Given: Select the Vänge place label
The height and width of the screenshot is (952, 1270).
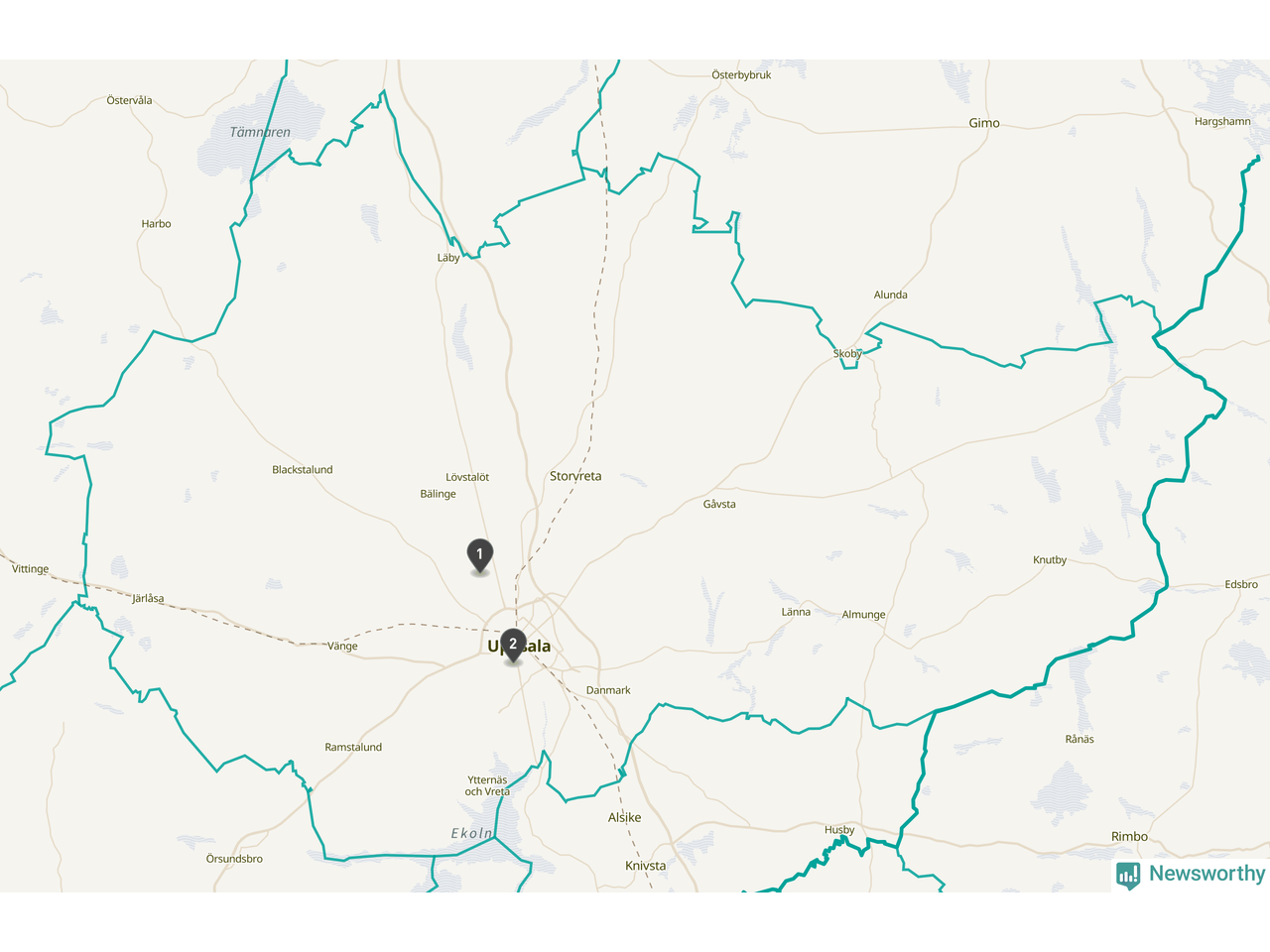Looking at the screenshot, I should coord(342,647).
